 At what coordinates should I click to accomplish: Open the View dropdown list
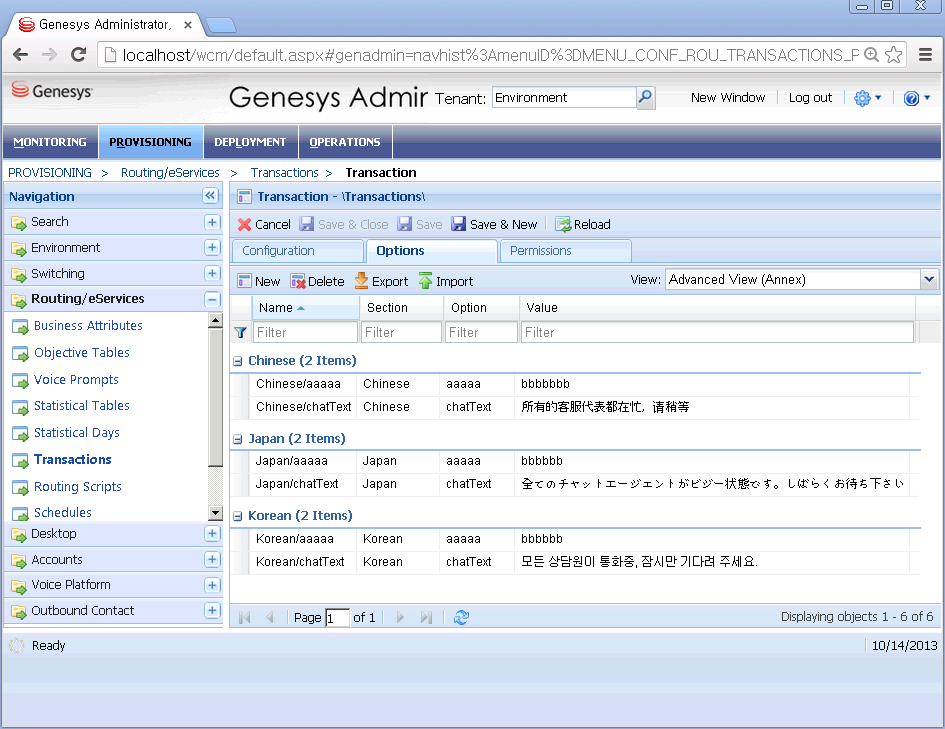[929, 280]
